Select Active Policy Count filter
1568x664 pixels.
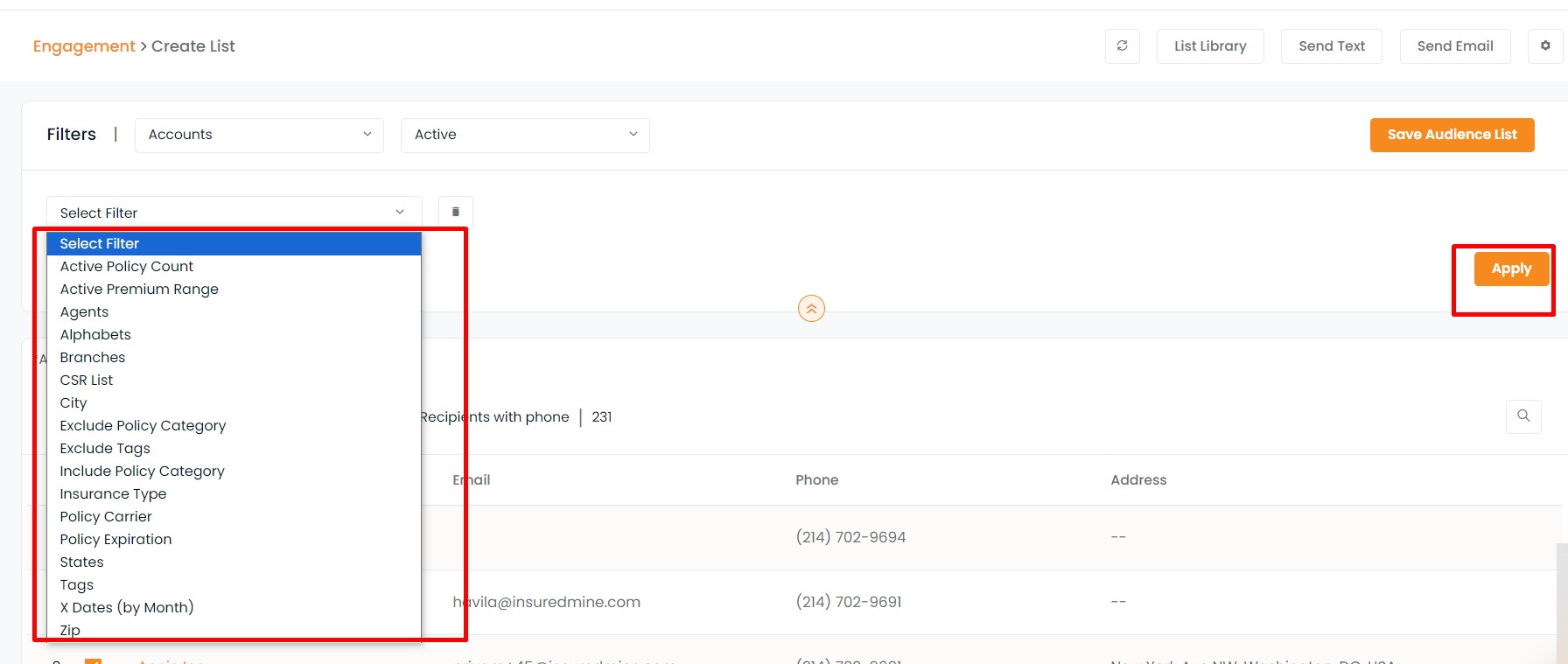pyautogui.click(x=234, y=267)
